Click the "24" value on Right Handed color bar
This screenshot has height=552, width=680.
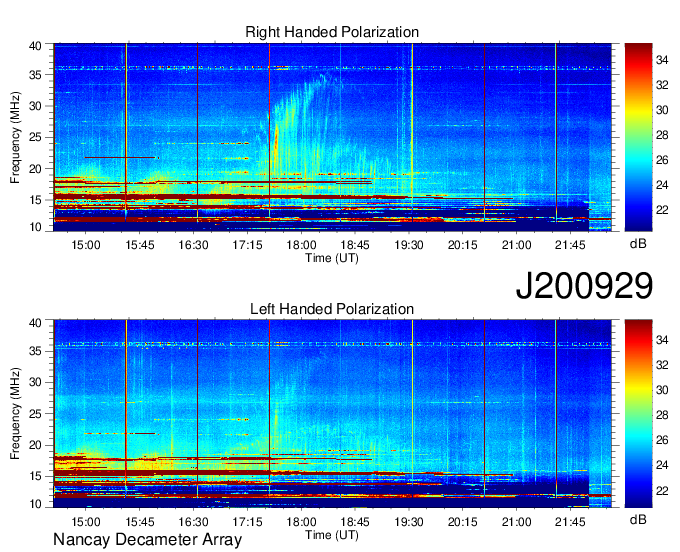[662, 185]
